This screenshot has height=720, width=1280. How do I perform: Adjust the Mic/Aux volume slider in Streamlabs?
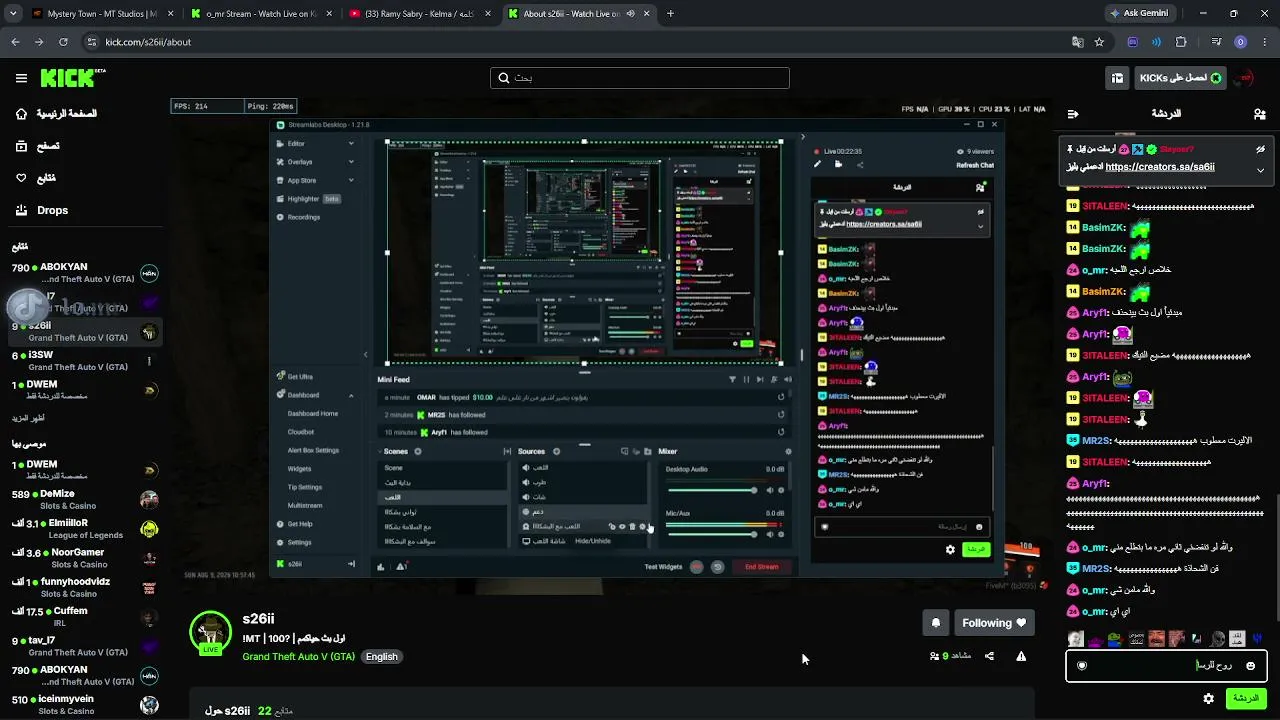click(711, 534)
